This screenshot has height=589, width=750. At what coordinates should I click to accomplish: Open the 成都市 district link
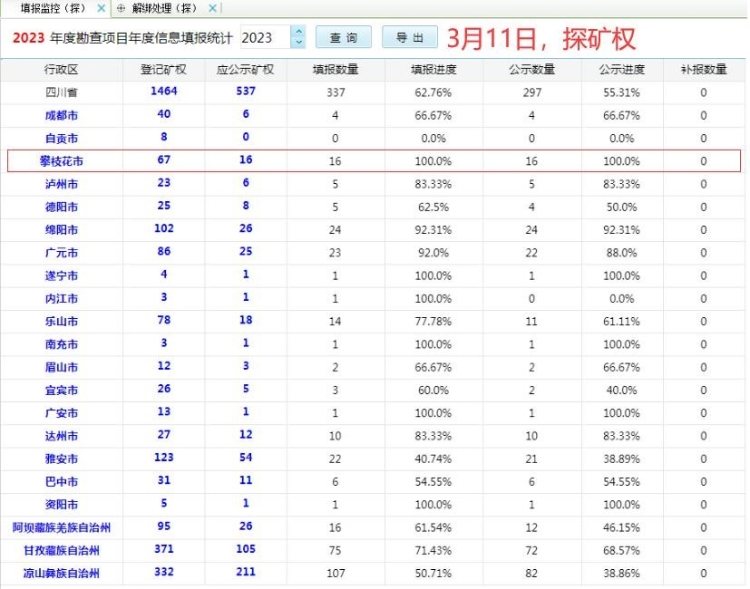pyautogui.click(x=61, y=114)
